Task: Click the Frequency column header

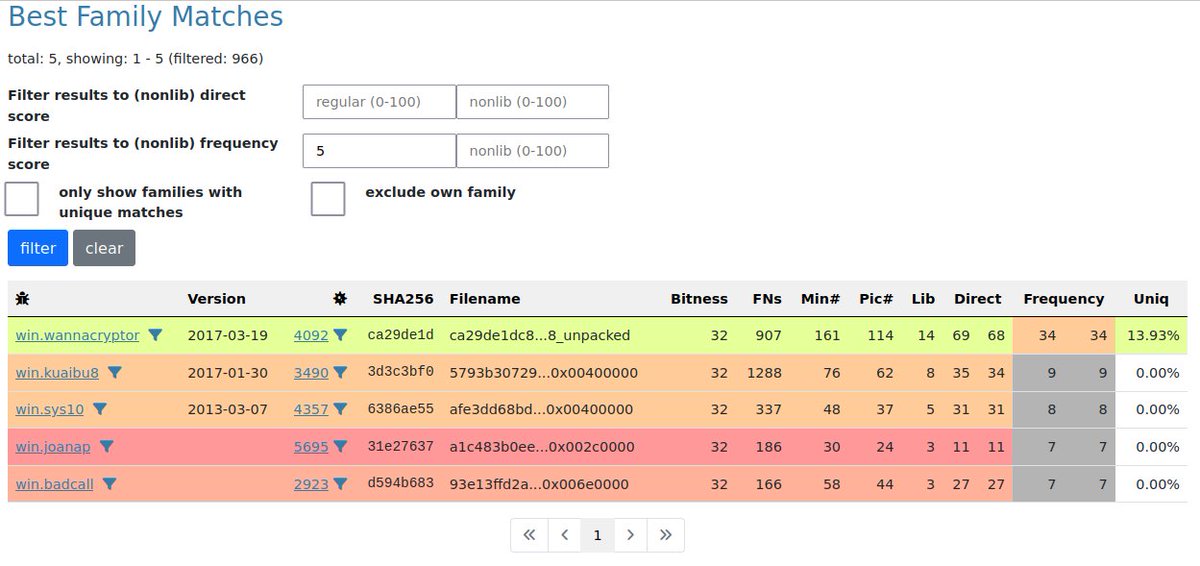Action: [1064, 298]
